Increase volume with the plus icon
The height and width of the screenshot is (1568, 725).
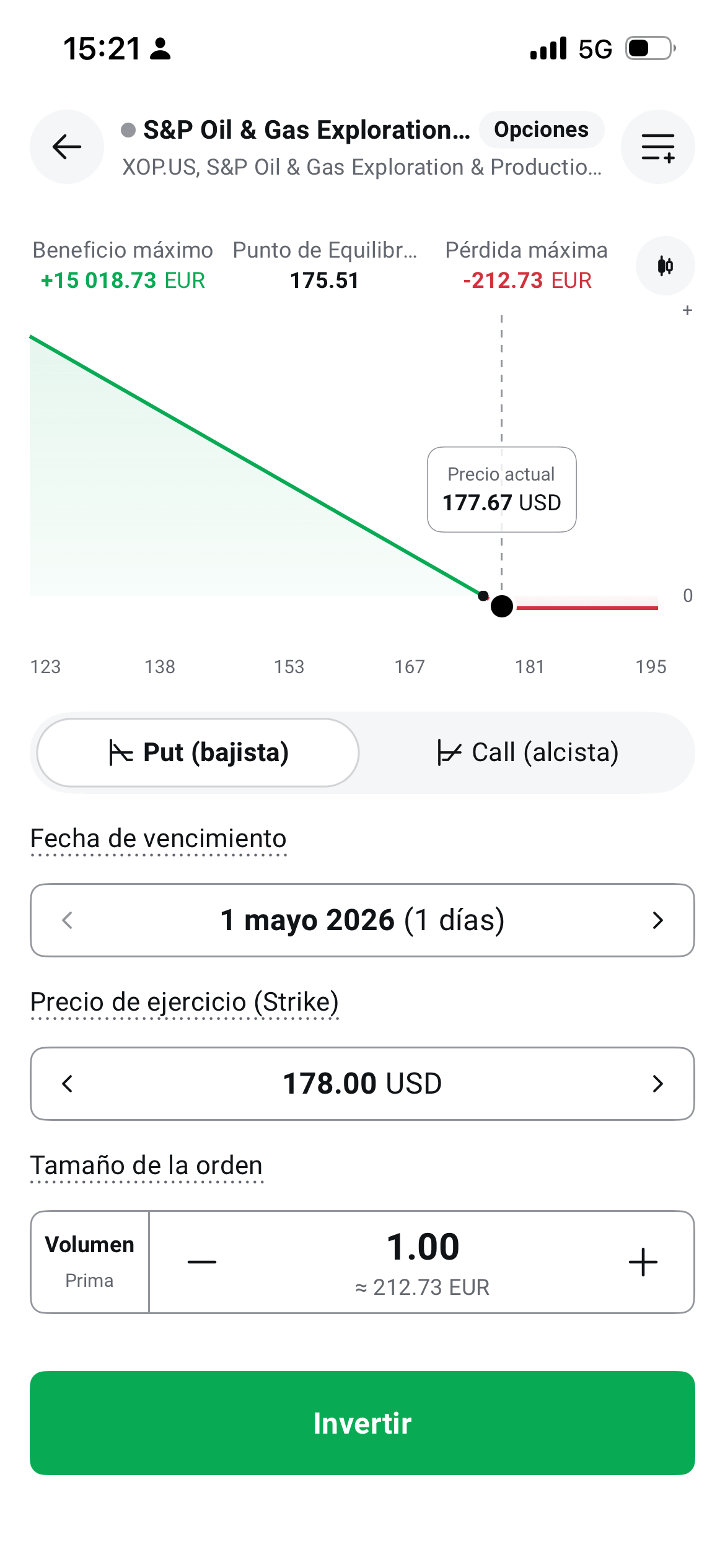pyautogui.click(x=643, y=1262)
